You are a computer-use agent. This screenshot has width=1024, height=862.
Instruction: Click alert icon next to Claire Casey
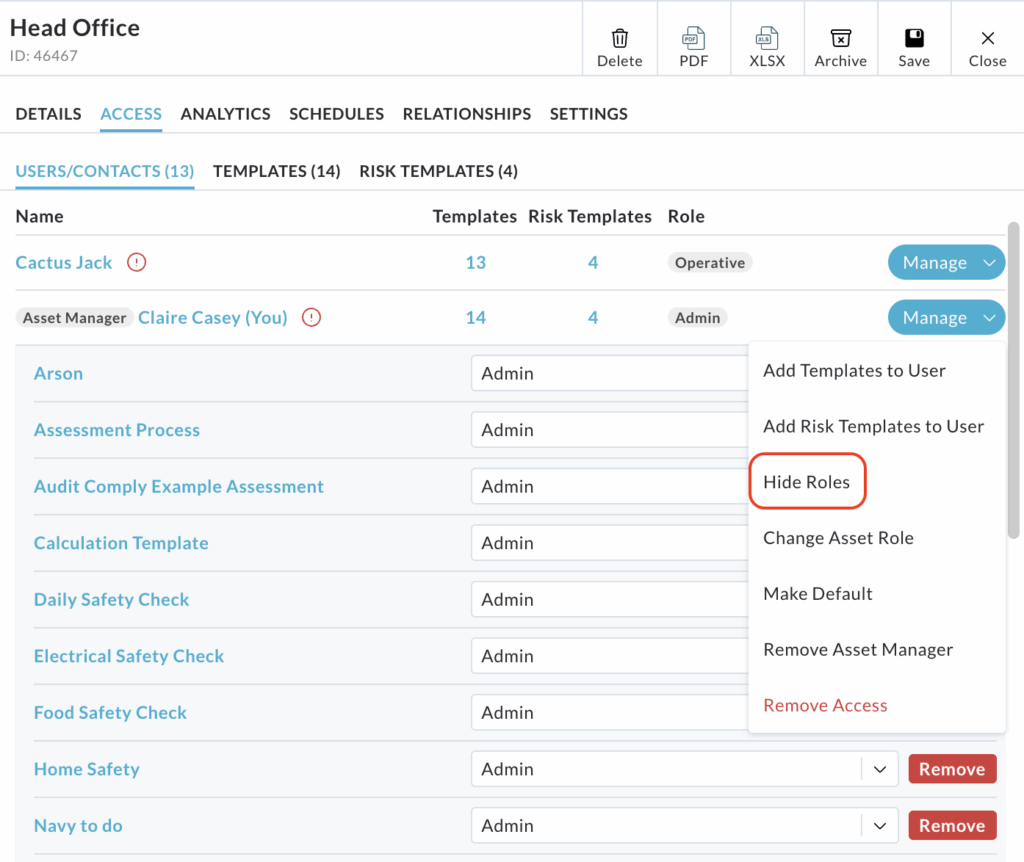312,318
